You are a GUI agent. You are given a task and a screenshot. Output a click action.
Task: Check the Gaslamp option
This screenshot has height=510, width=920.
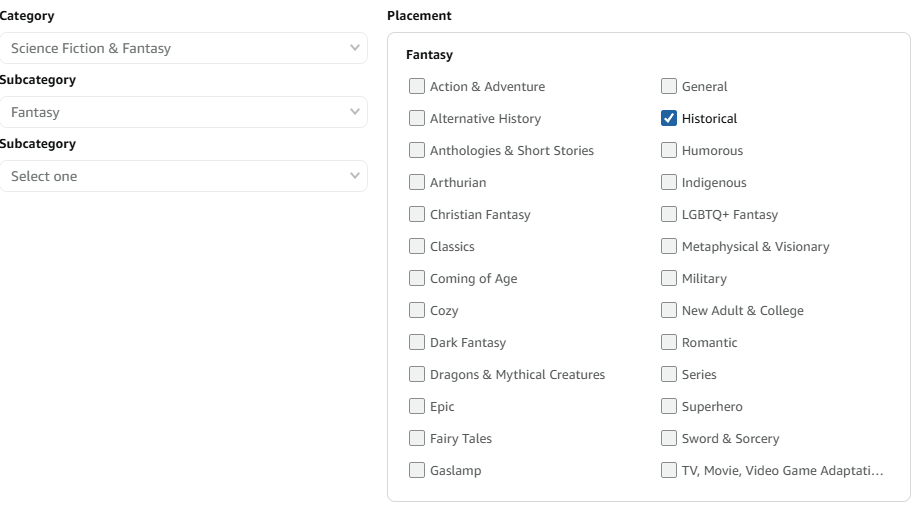[x=417, y=470]
